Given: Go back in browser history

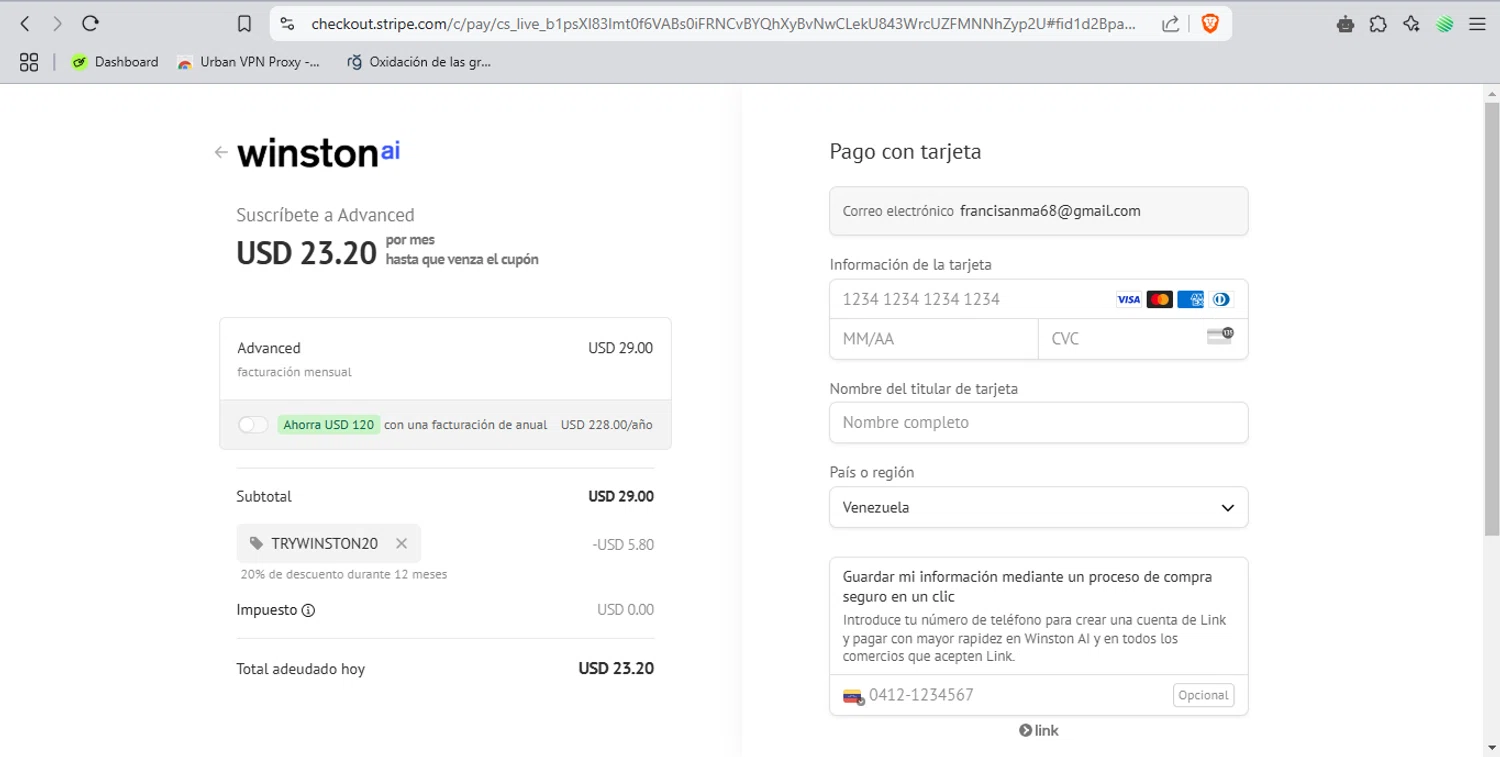Looking at the screenshot, I should 25,23.
